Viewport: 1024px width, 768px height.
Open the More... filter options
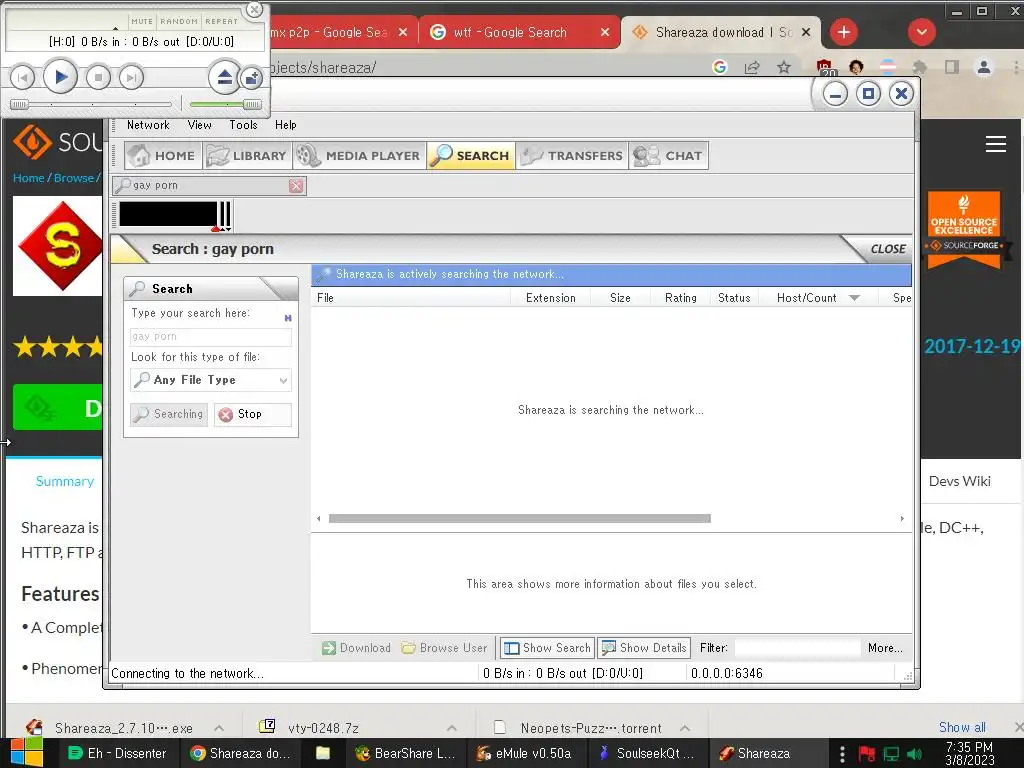click(x=885, y=648)
